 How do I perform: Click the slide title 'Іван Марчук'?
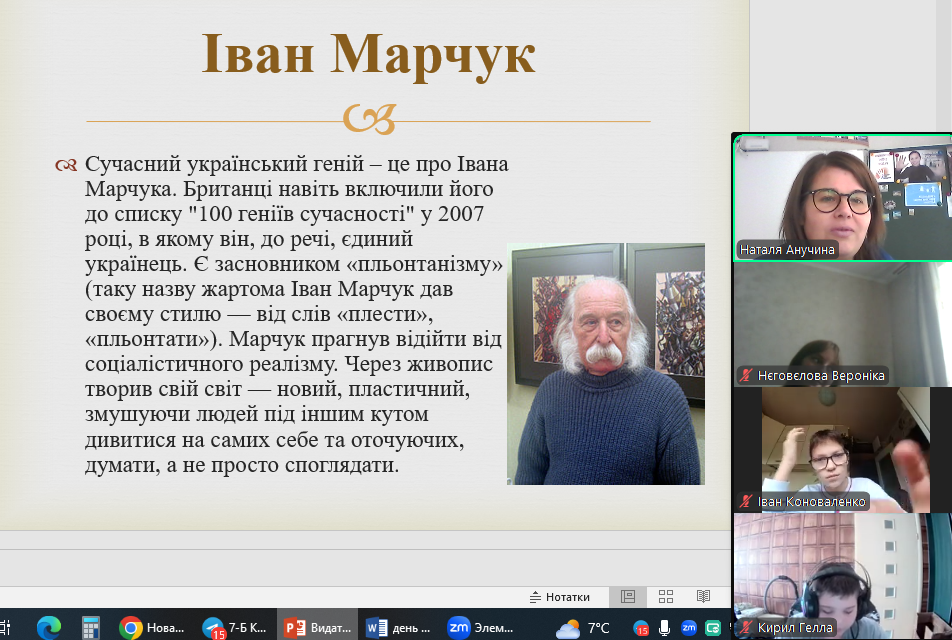[369, 55]
